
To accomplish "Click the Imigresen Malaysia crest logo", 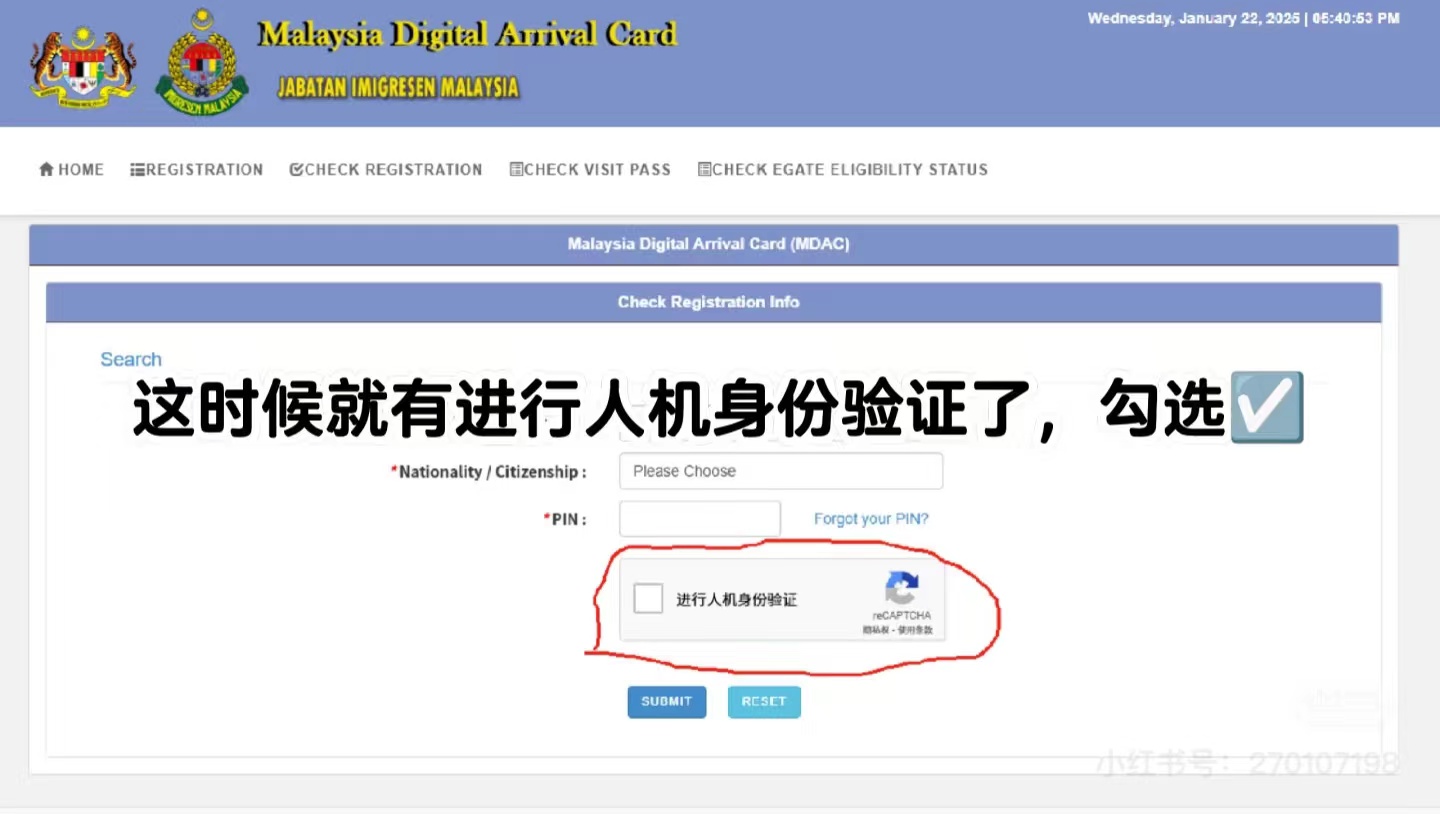I will (x=202, y=63).
